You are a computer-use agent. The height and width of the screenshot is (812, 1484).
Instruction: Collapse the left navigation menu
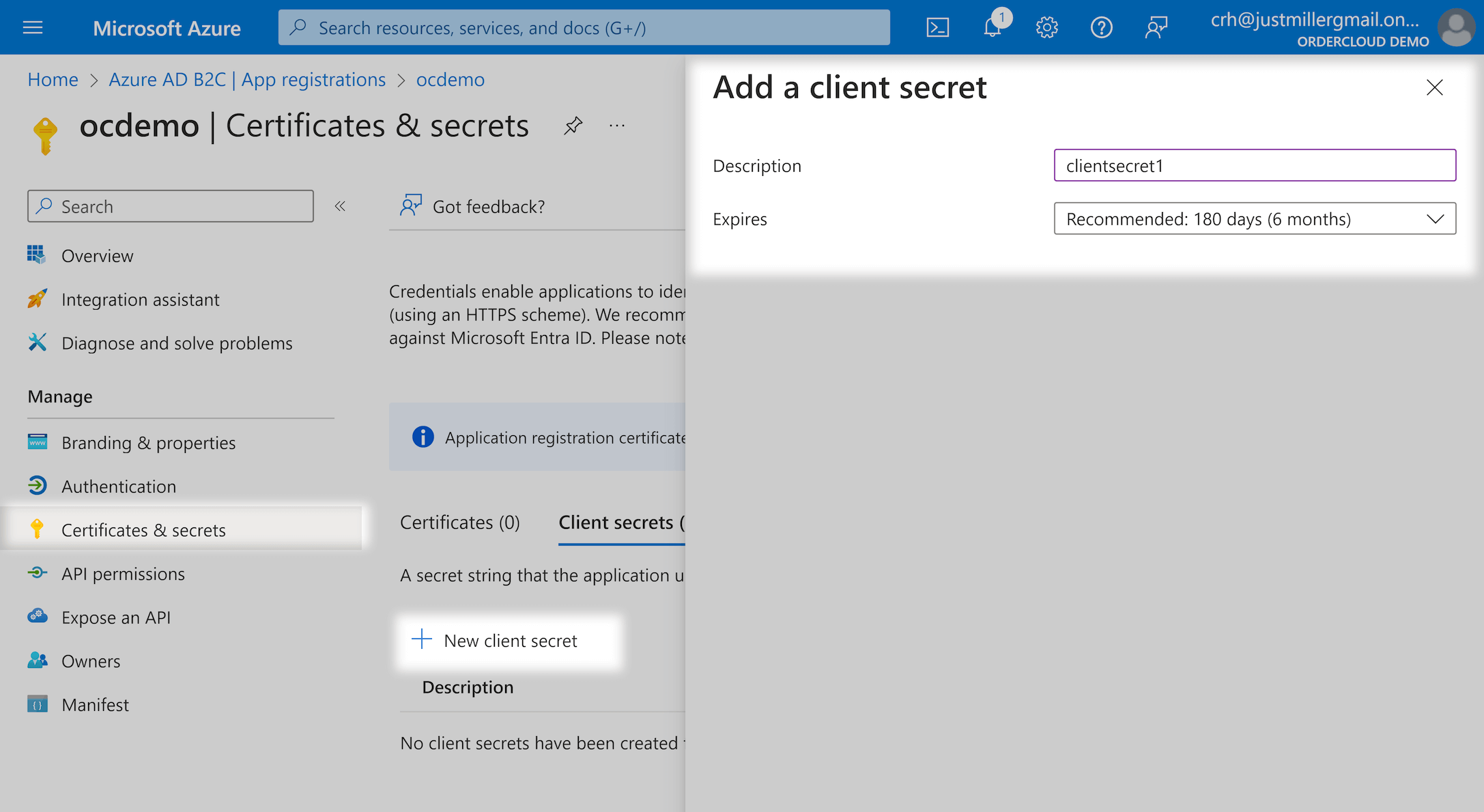pos(340,206)
